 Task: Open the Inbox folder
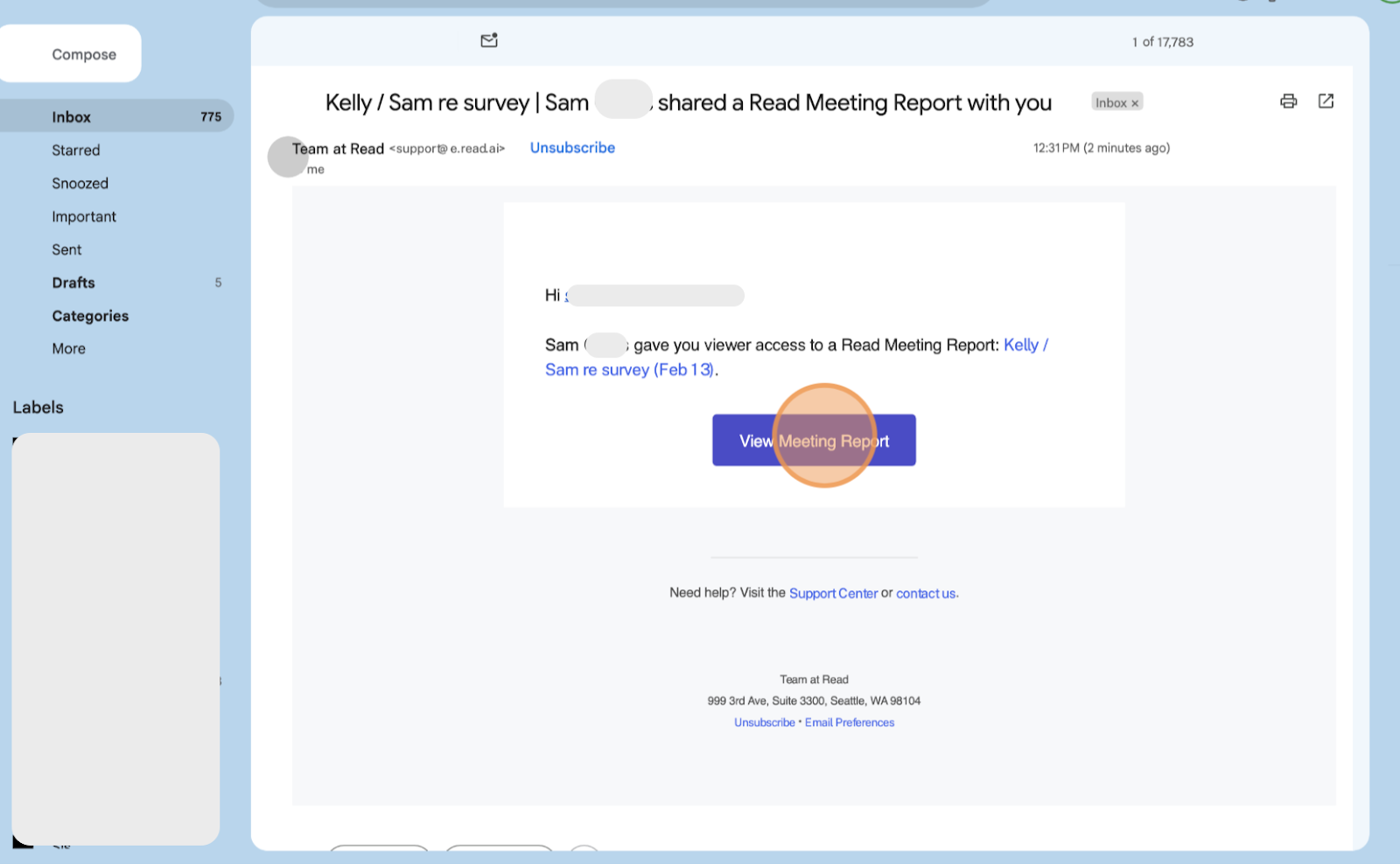pyautogui.click(x=116, y=116)
